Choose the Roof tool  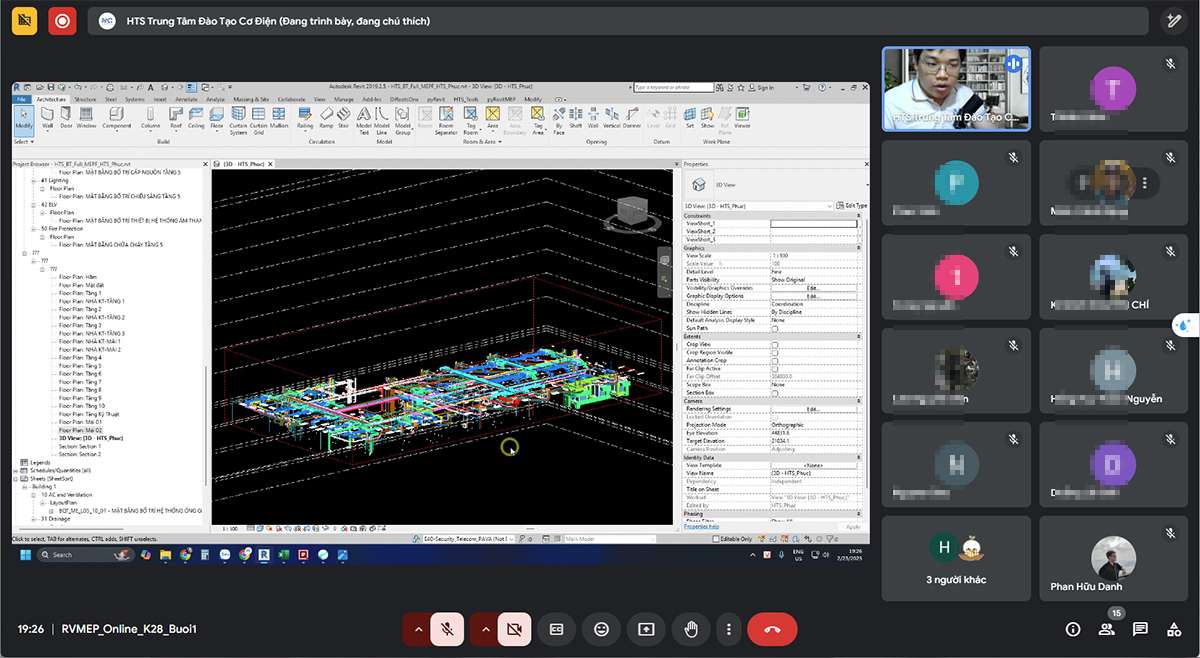pyautogui.click(x=175, y=119)
